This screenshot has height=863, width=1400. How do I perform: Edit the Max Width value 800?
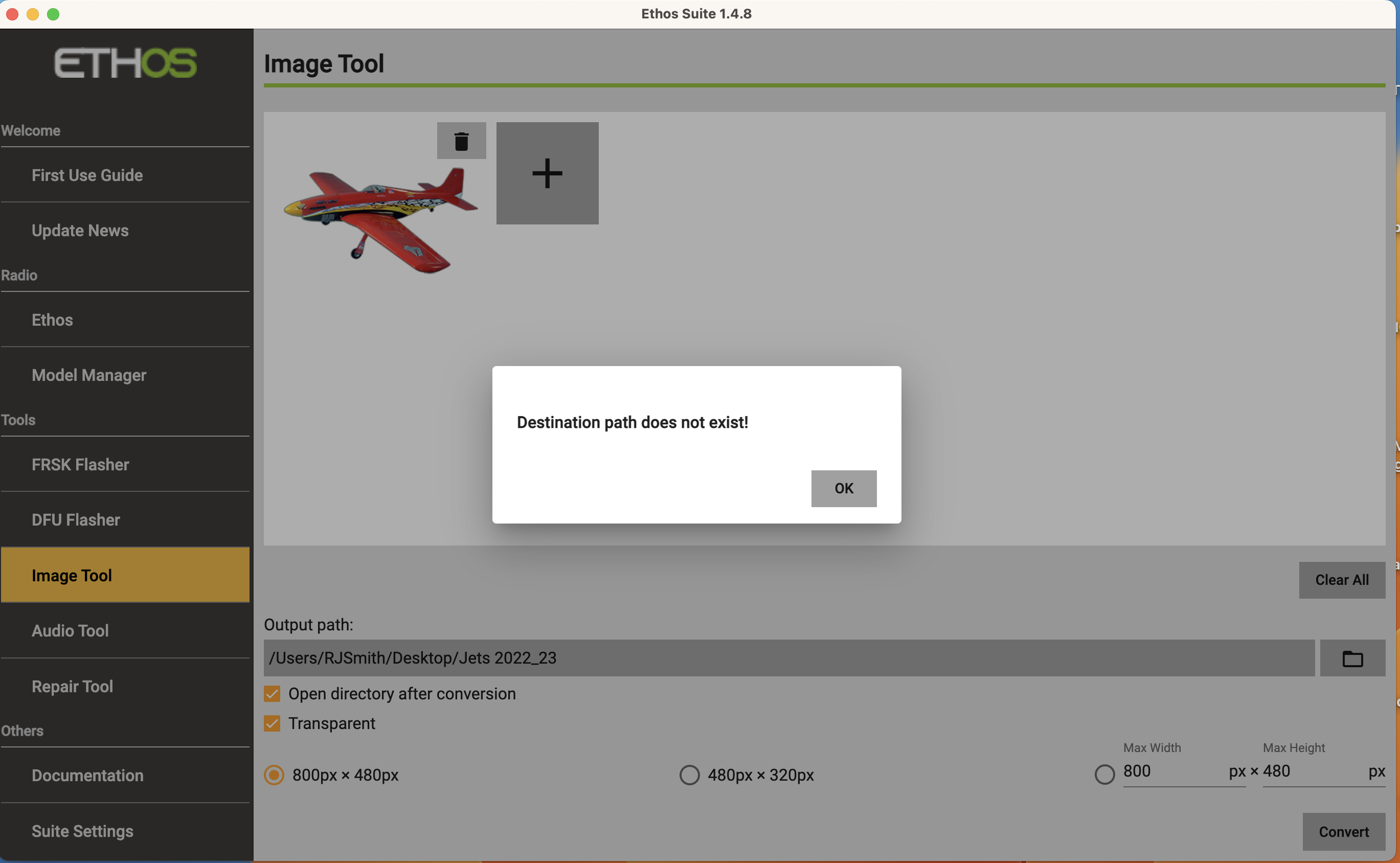coord(1182,771)
